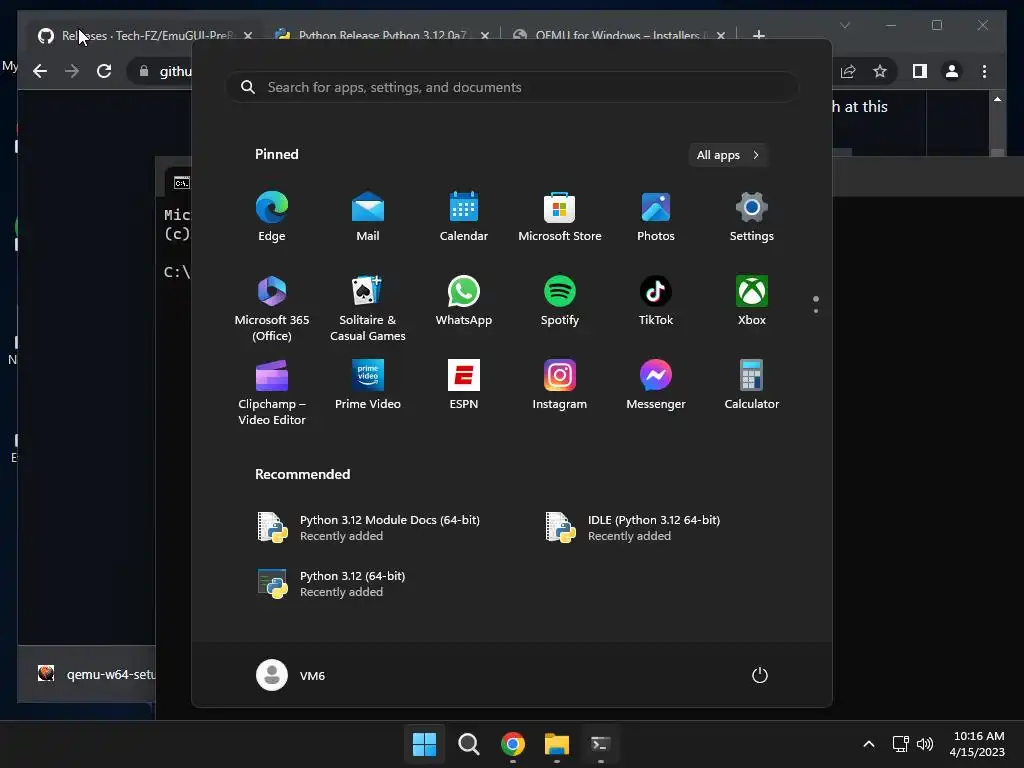Go to next page of pinned apps
Viewport: 1024px width, 768px height.
click(816, 310)
